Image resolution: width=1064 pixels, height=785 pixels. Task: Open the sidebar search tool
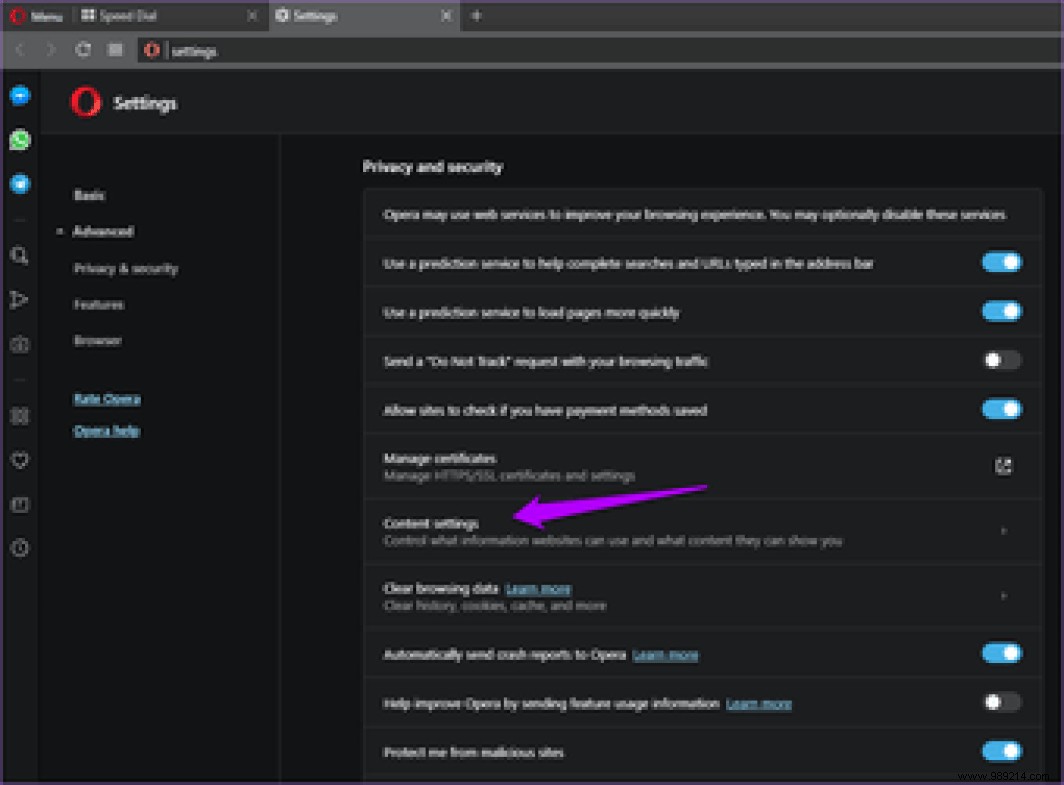20,255
